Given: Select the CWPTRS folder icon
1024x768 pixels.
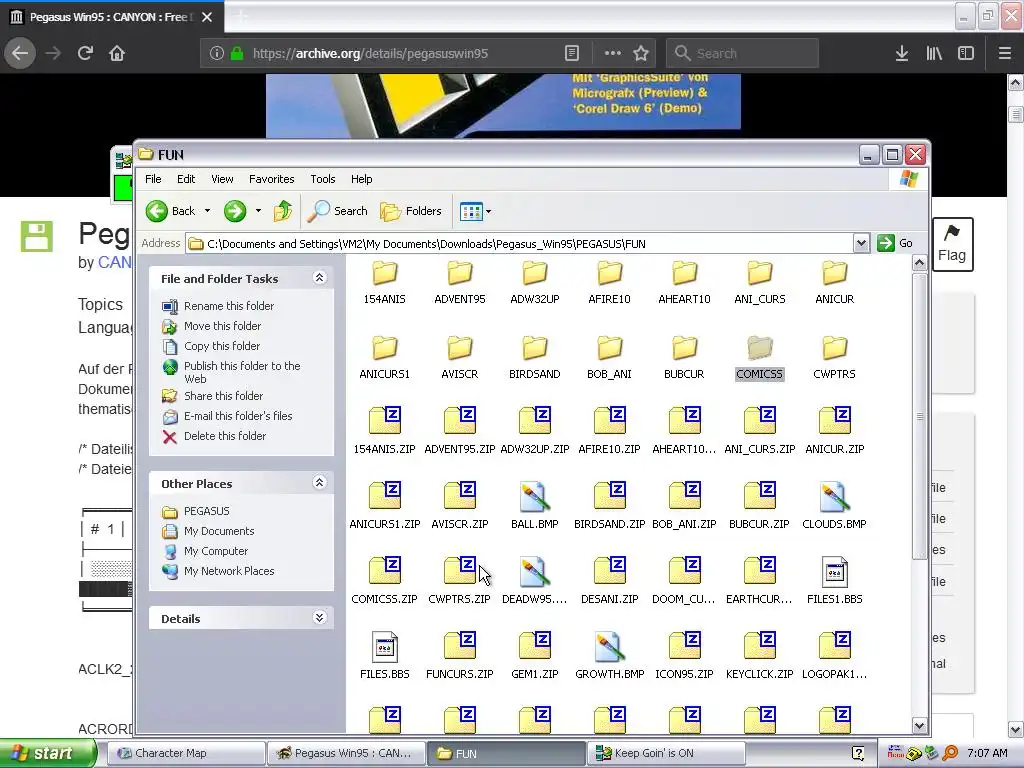Looking at the screenshot, I should click(834, 347).
